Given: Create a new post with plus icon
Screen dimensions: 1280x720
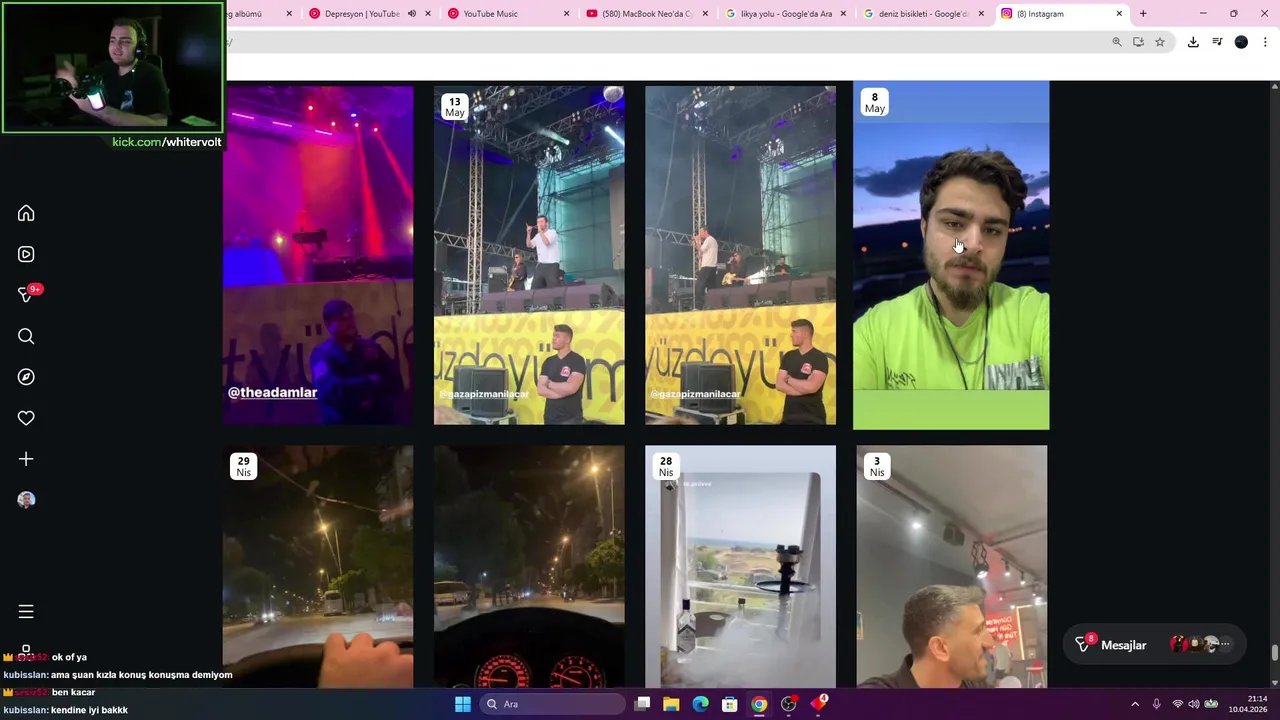Looking at the screenshot, I should (26, 459).
